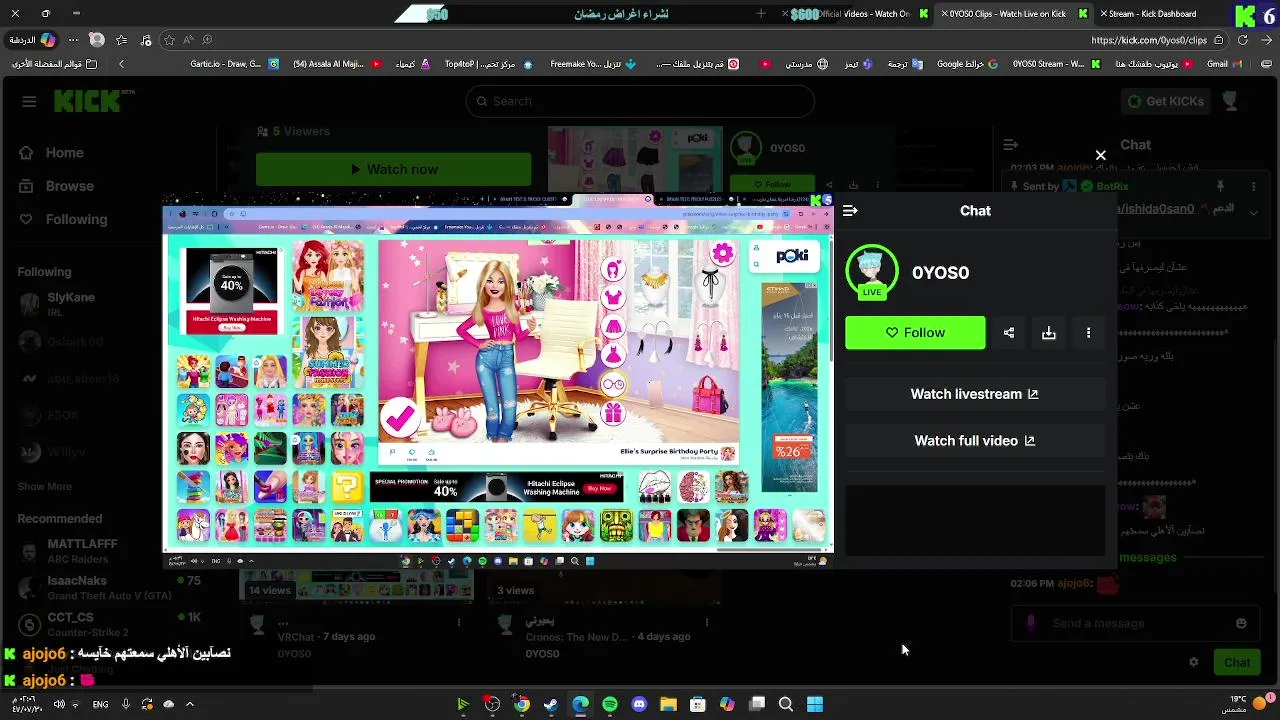Open the hamburger sidebar menu

29,101
